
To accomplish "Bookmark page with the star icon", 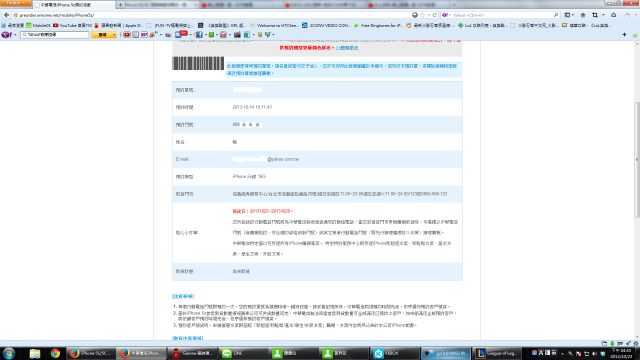I will pos(422,15).
